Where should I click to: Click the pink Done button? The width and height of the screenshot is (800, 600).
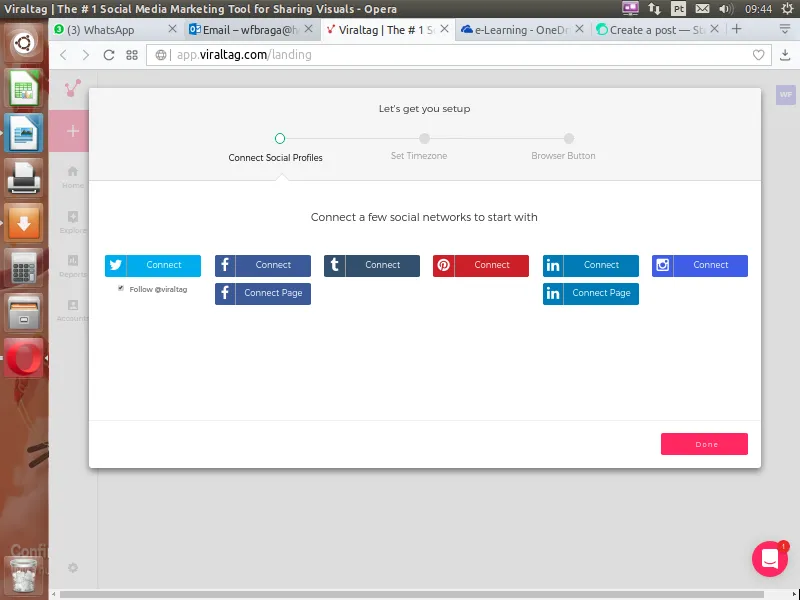pyautogui.click(x=704, y=444)
